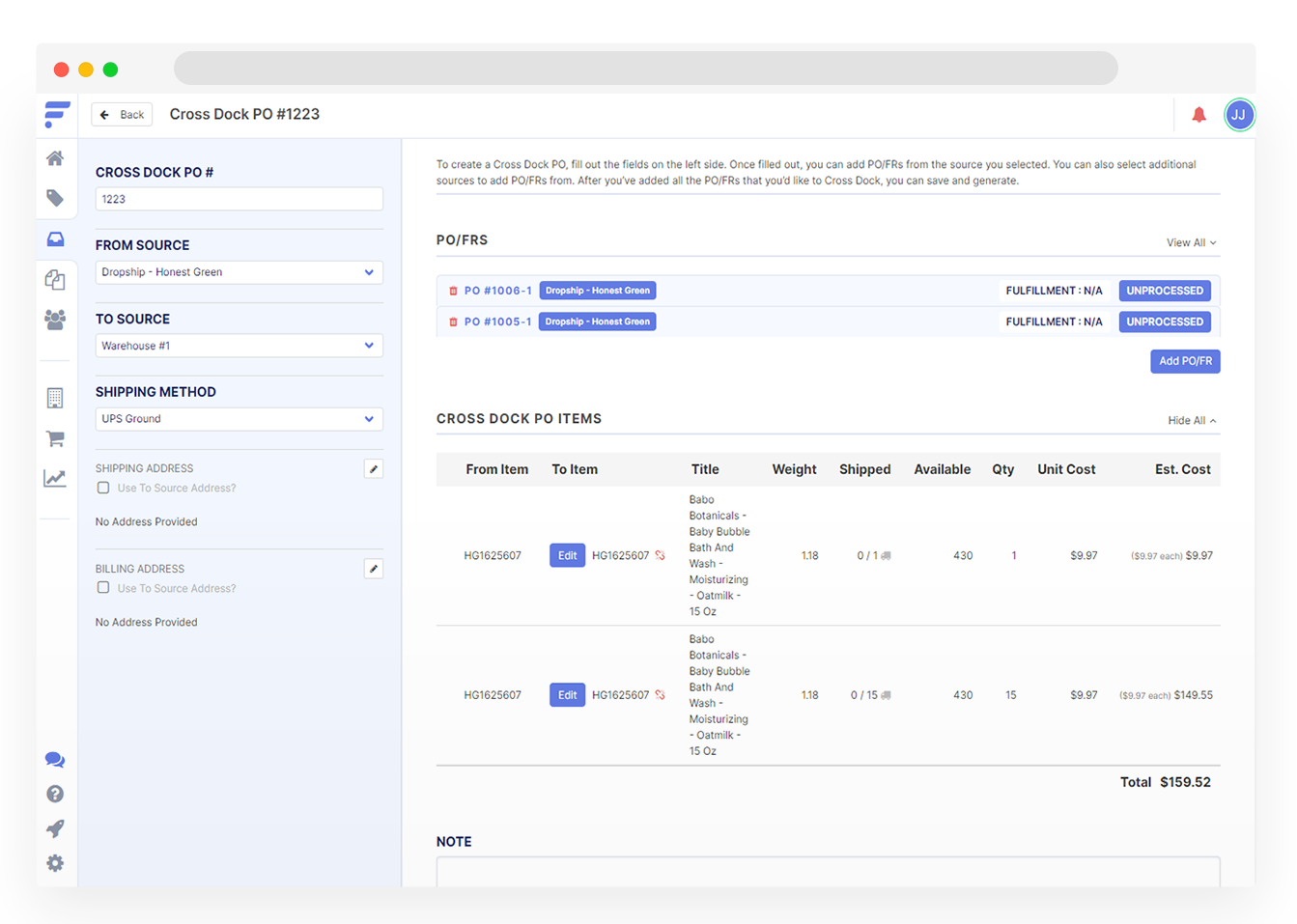This screenshot has height=924, width=1297.
Task: Open To Source Warehouse #1 dropdown
Action: pos(239,346)
